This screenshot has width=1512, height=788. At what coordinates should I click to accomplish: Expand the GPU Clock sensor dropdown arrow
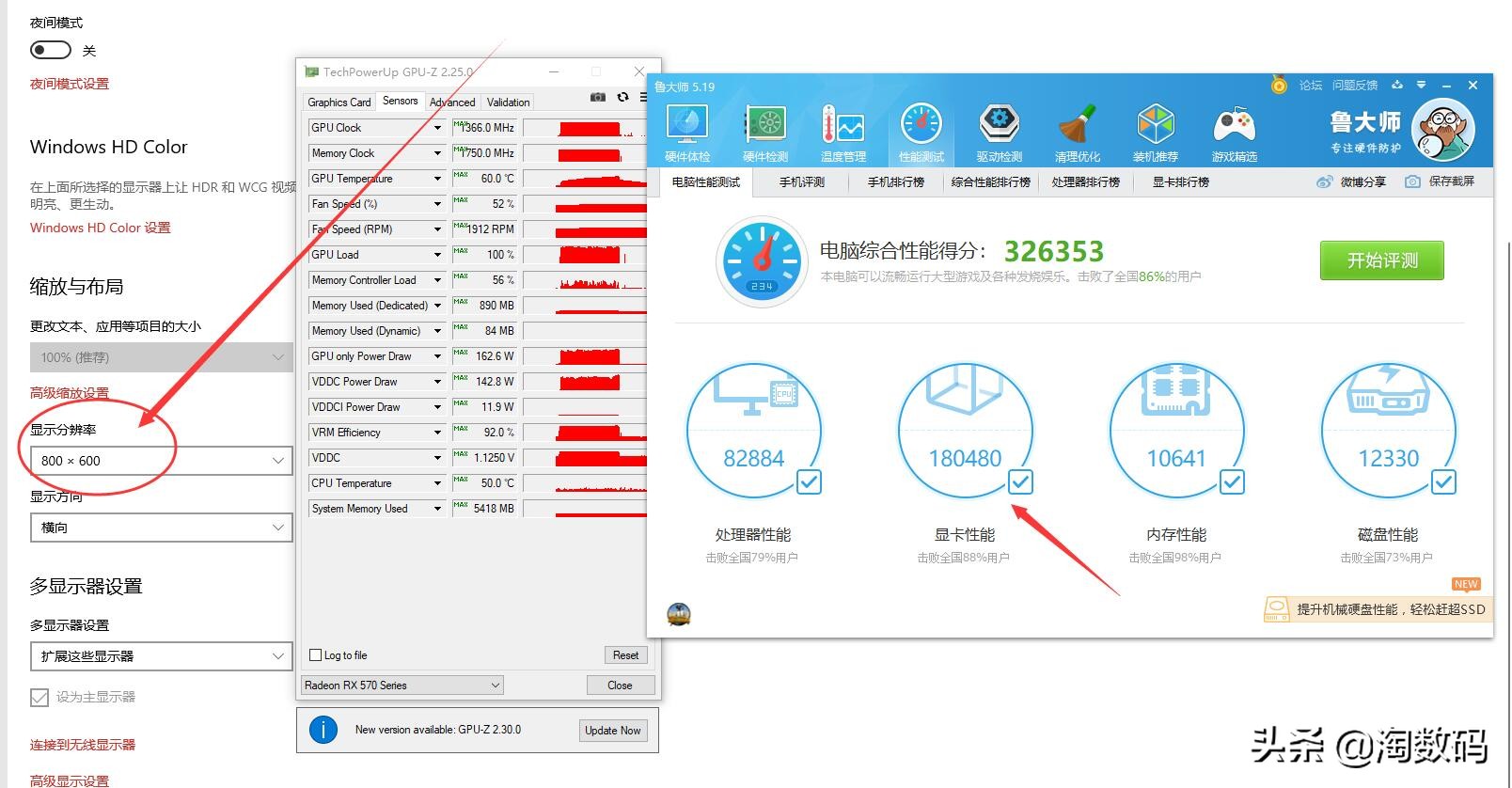click(437, 128)
